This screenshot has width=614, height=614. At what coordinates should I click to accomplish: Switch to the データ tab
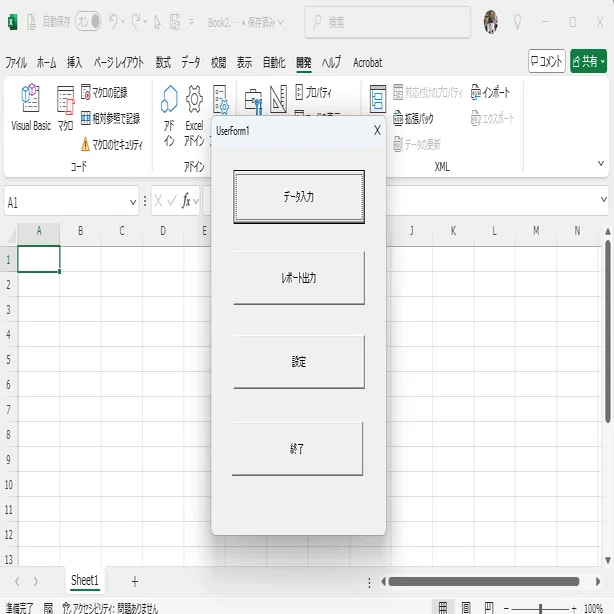click(x=191, y=62)
